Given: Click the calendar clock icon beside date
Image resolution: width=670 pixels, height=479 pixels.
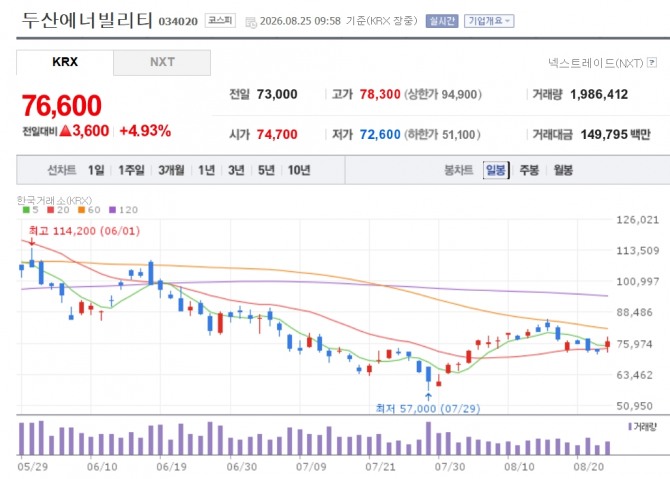Looking at the screenshot, I should [251, 22].
